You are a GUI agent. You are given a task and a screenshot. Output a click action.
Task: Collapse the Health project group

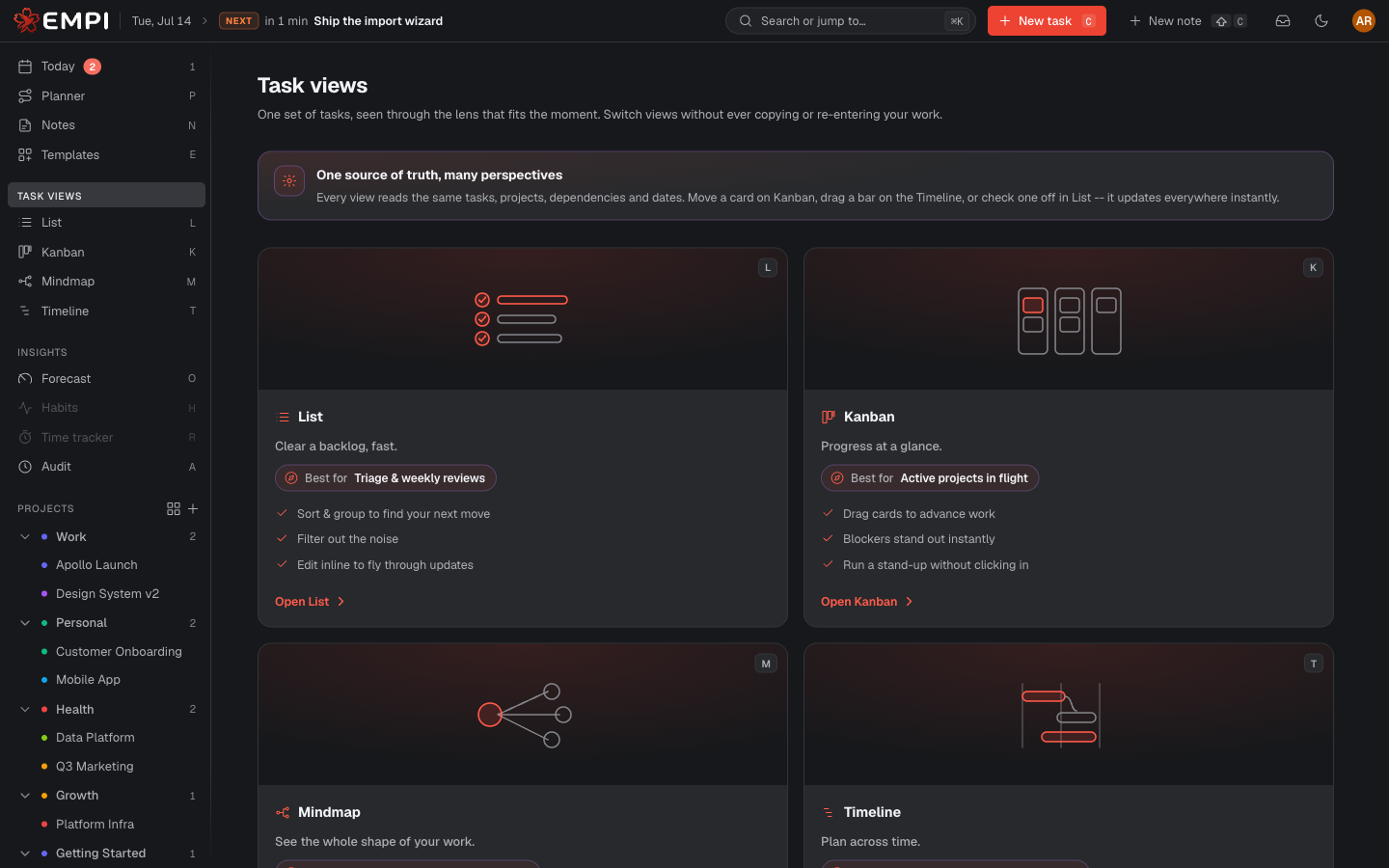(x=25, y=710)
